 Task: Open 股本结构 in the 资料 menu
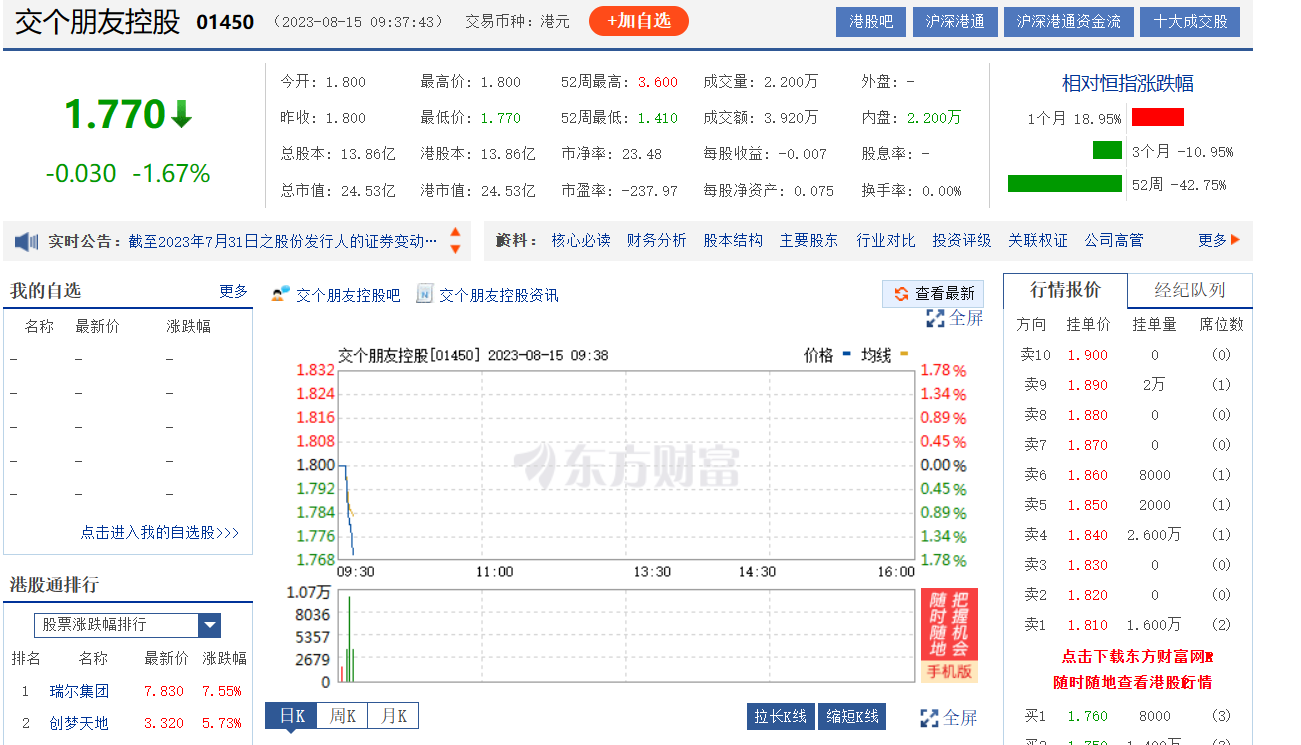(733, 240)
